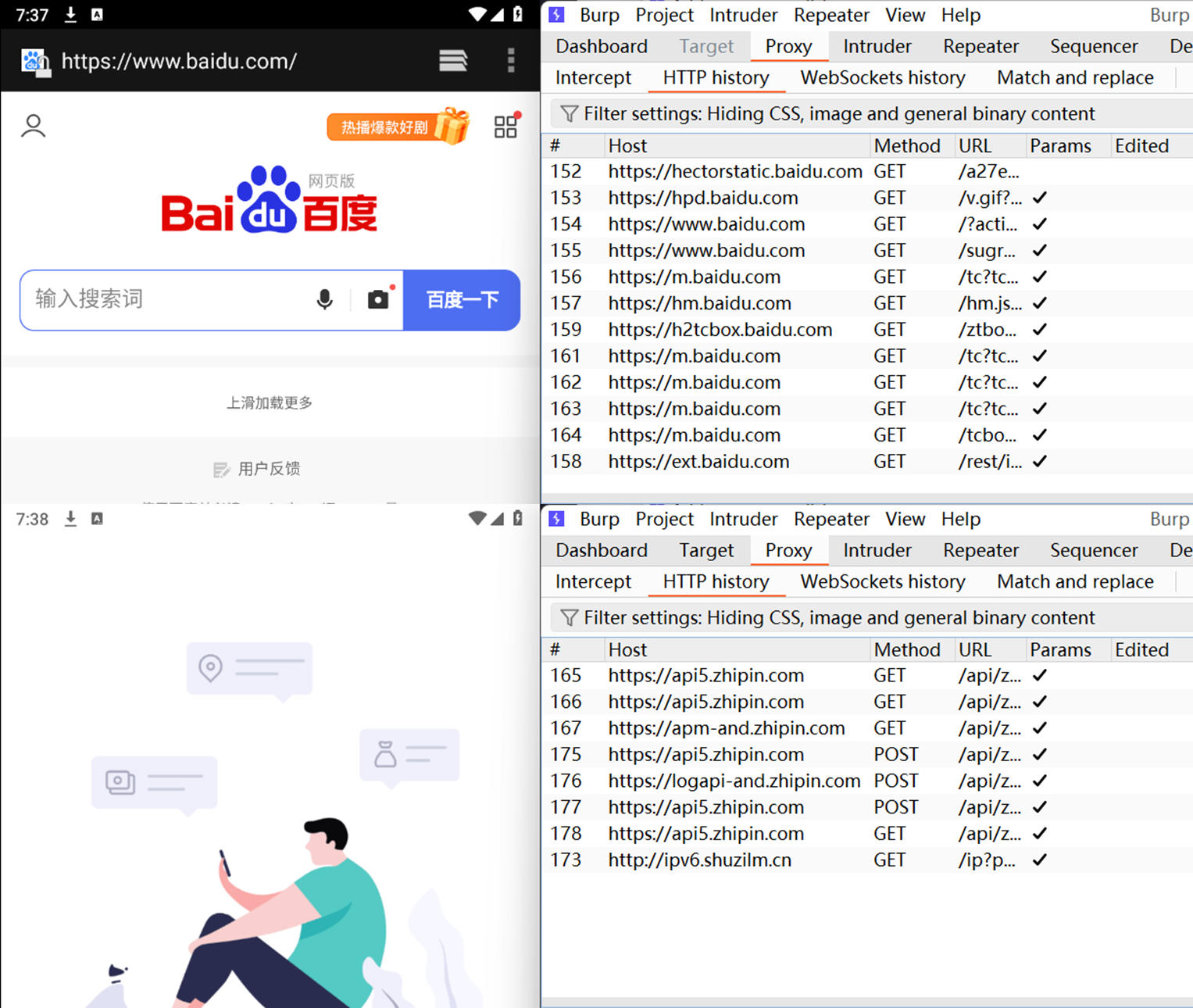Tap the download icon in upper status bar
This screenshot has height=1008, width=1193.
(x=70, y=15)
